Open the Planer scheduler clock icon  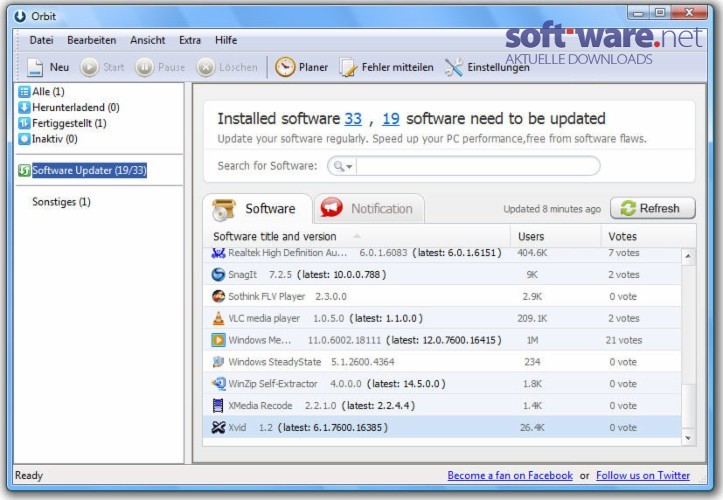click(285, 67)
